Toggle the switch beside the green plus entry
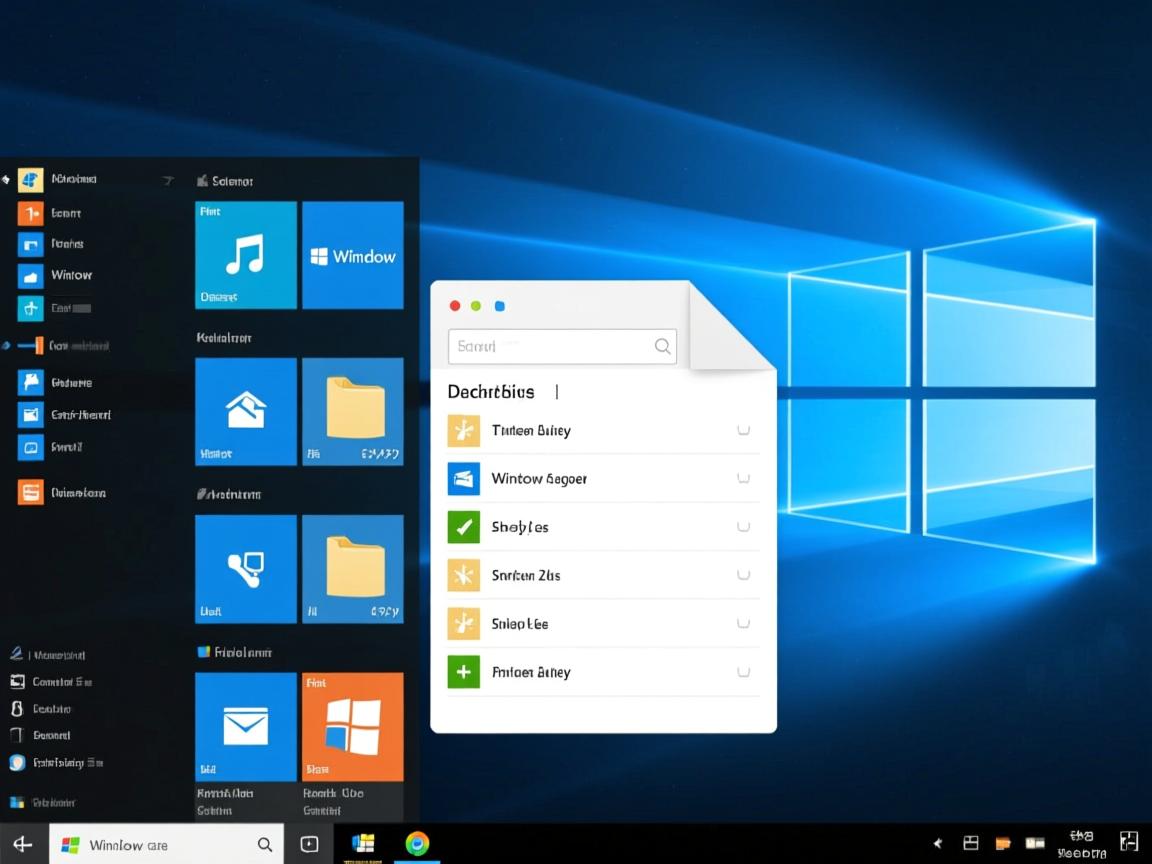The height and width of the screenshot is (864, 1152). click(x=743, y=672)
